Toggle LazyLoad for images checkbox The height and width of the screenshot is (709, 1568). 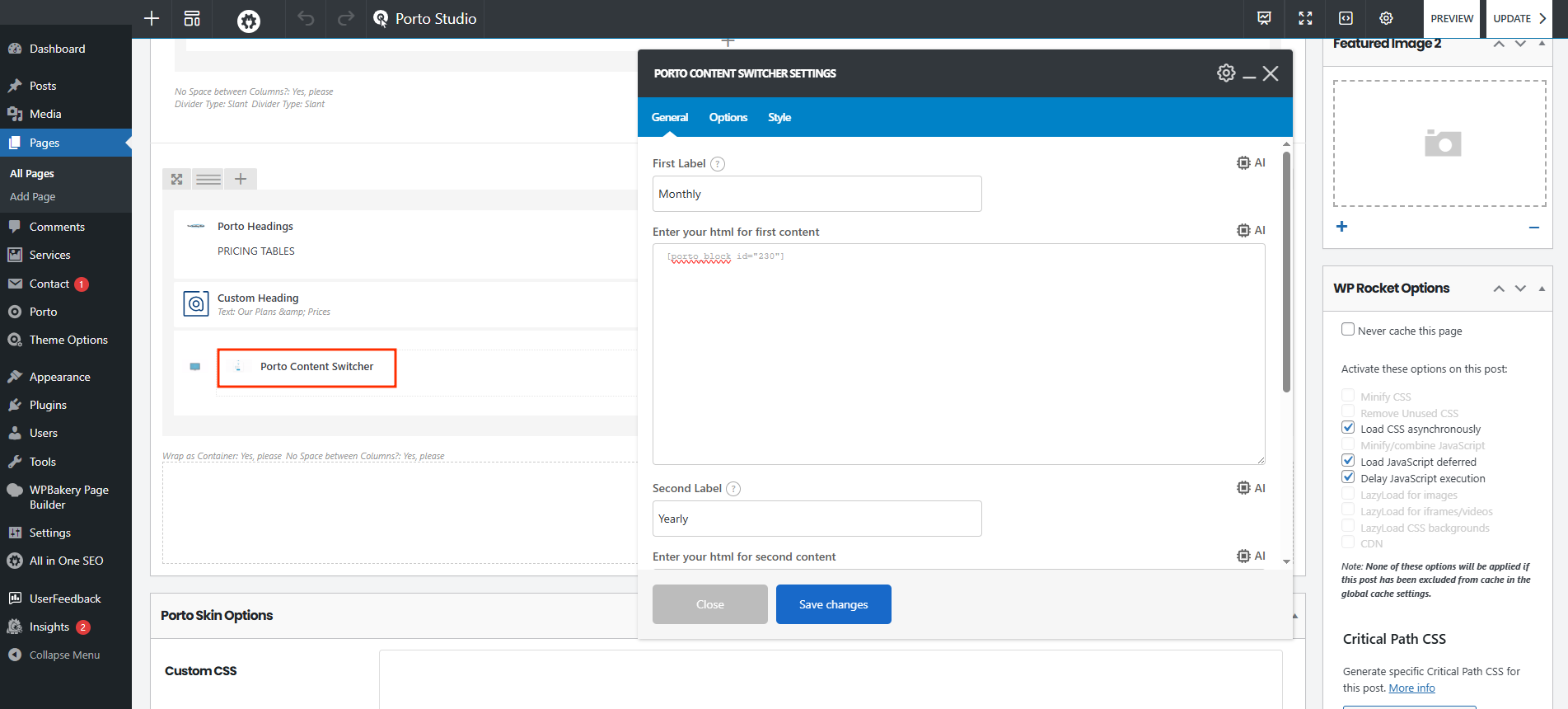tap(1348, 493)
